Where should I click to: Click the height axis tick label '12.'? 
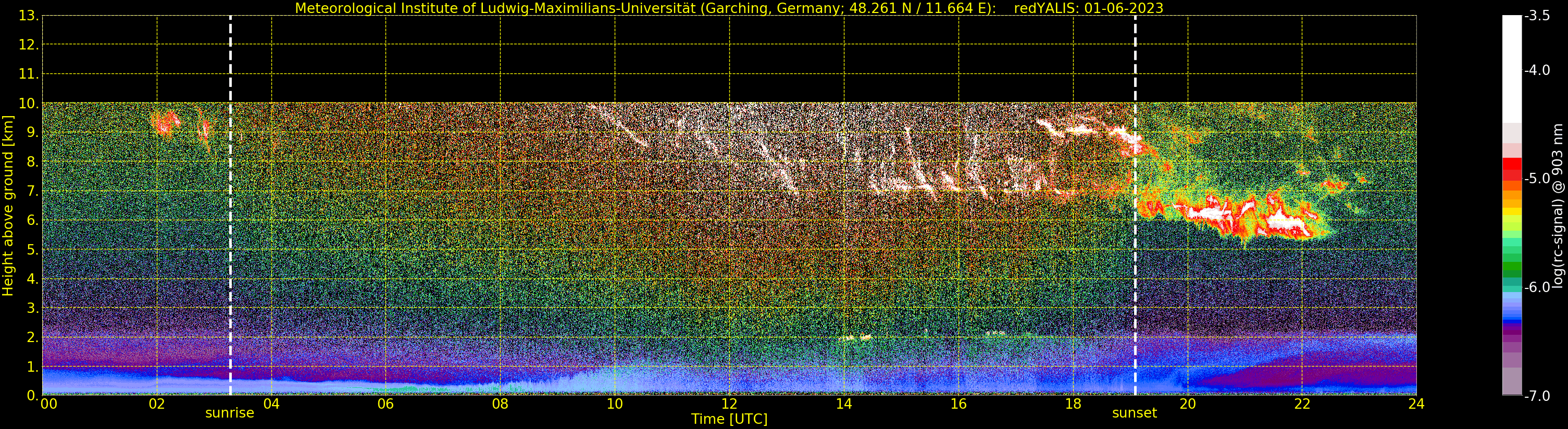[29, 45]
